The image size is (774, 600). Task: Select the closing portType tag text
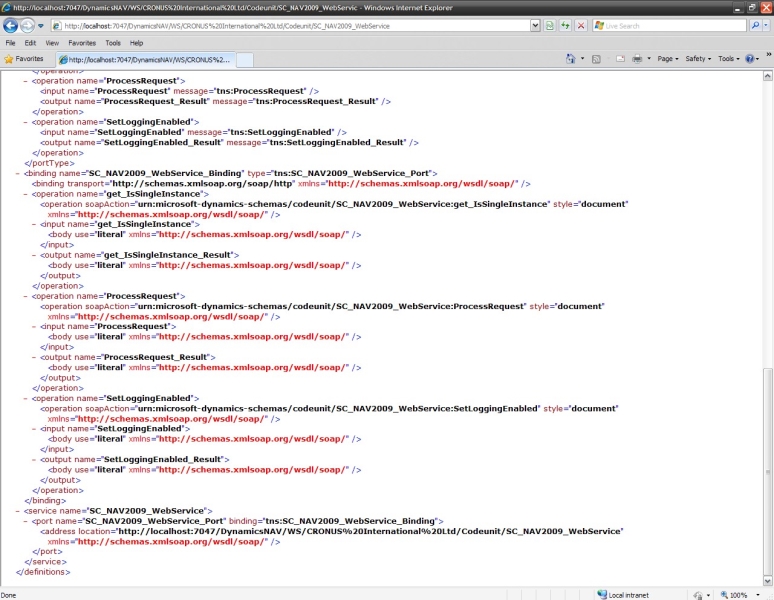(49, 163)
